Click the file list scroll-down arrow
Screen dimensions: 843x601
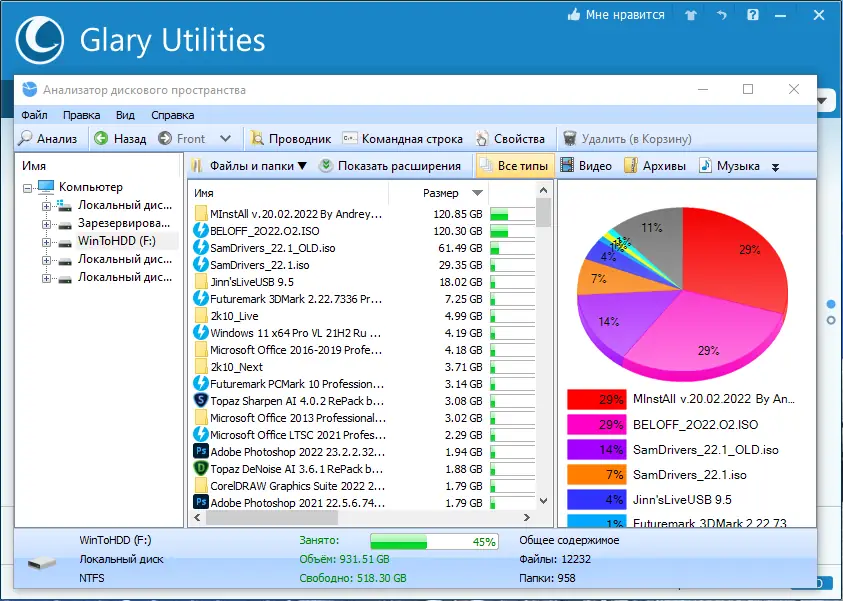pyautogui.click(x=544, y=501)
